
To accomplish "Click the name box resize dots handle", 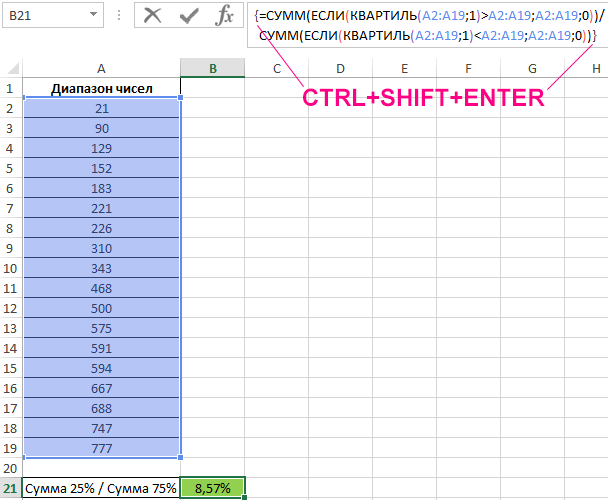I will coord(119,17).
